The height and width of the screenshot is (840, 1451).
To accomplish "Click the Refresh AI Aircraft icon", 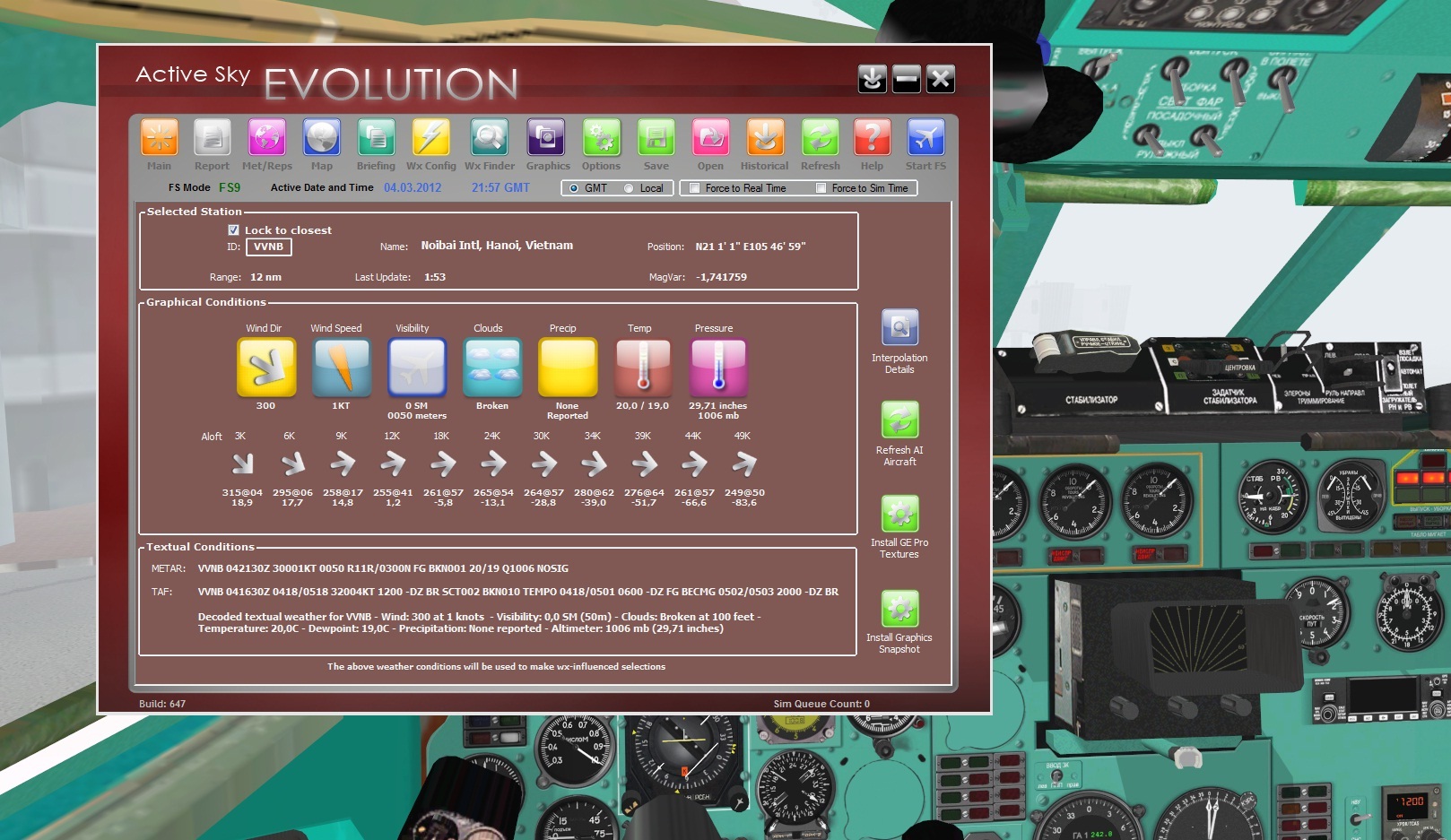I will click(899, 420).
